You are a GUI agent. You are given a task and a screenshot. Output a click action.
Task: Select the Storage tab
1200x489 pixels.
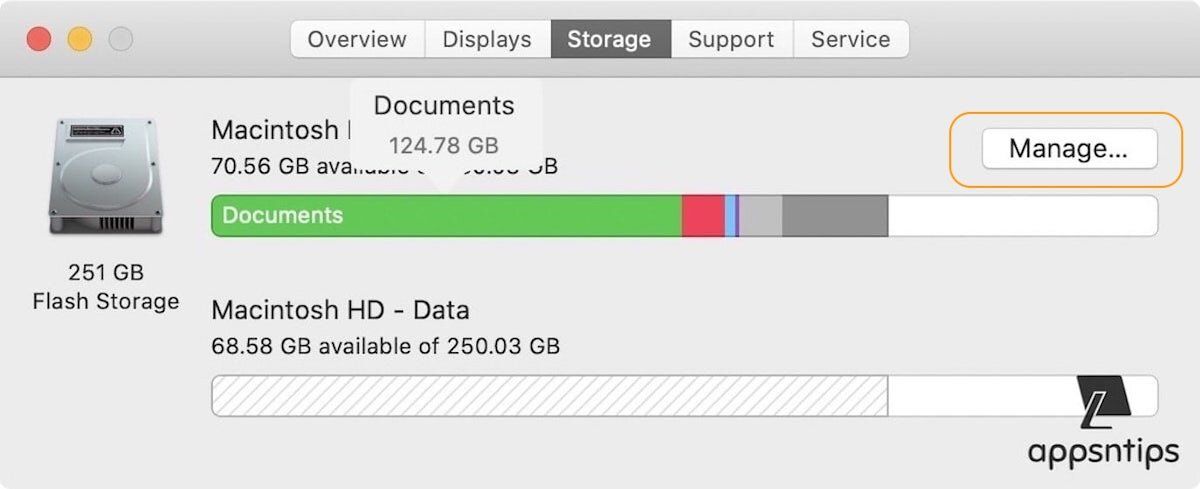point(609,40)
